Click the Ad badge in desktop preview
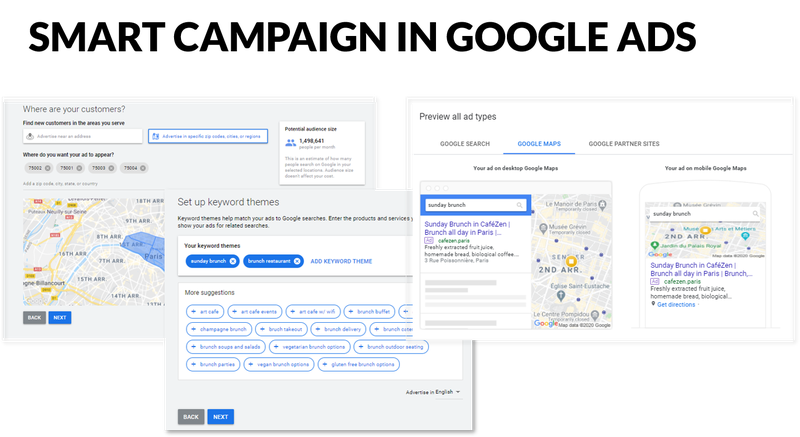 pos(429,240)
